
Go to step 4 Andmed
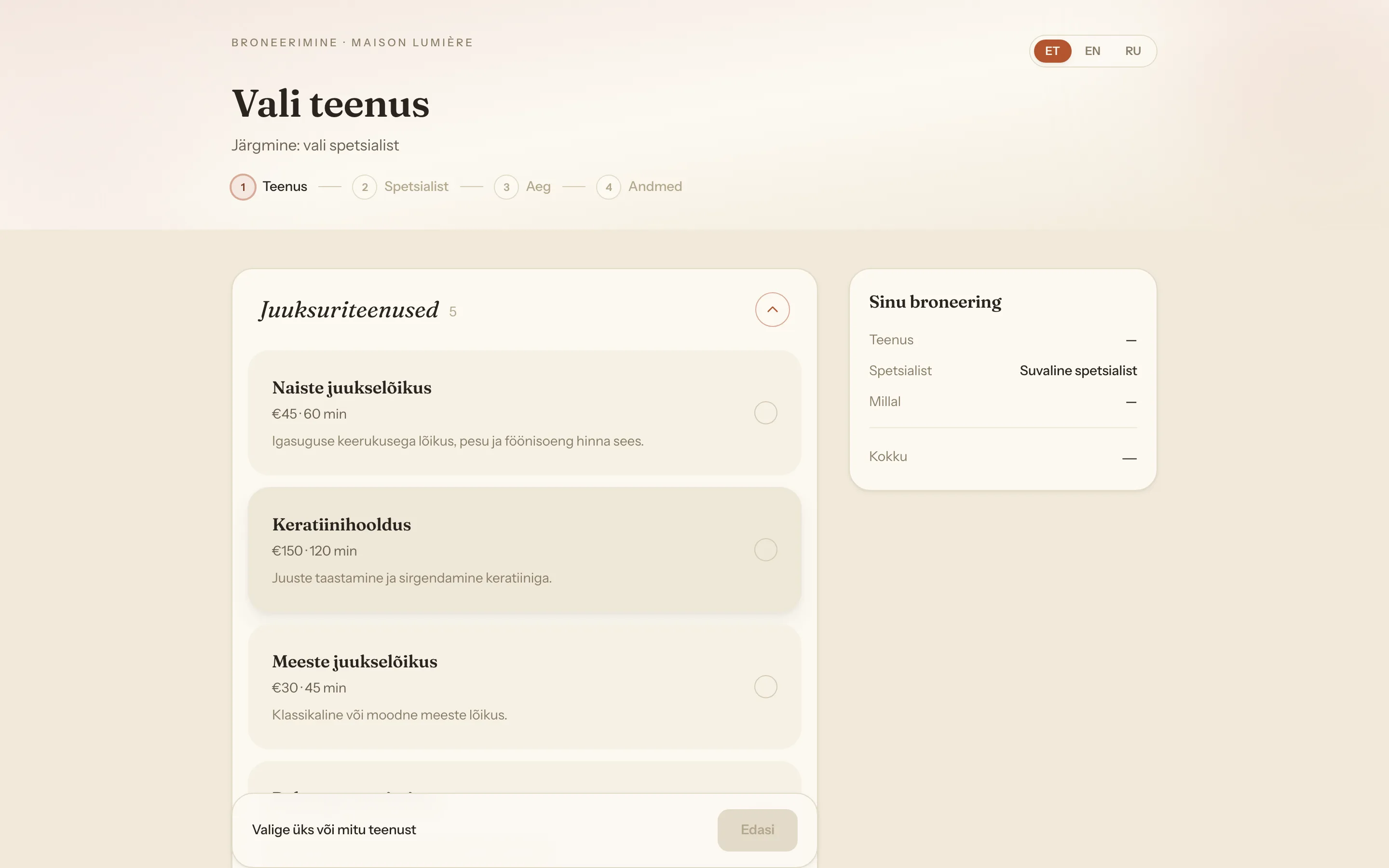point(639,187)
